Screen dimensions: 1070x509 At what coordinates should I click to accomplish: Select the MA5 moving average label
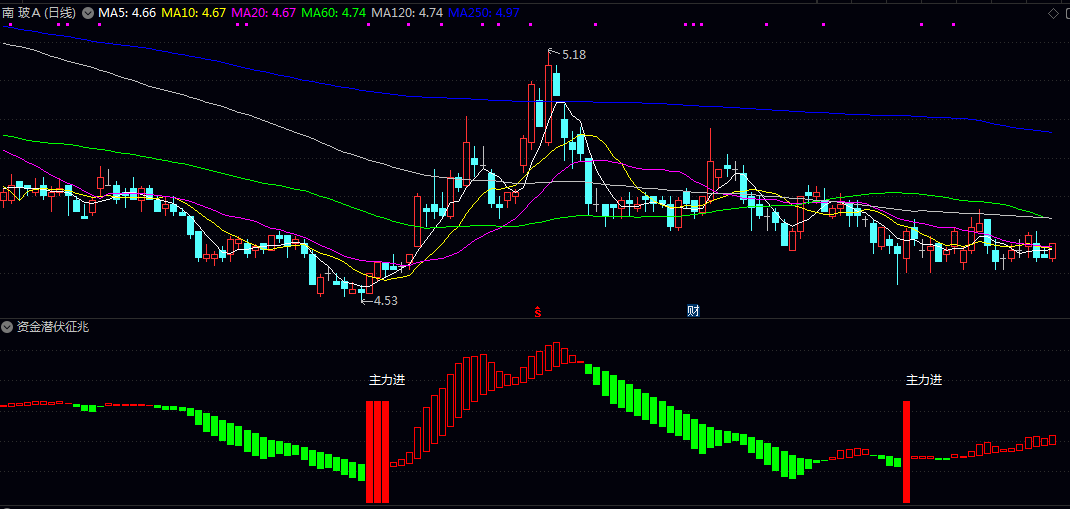click(126, 13)
